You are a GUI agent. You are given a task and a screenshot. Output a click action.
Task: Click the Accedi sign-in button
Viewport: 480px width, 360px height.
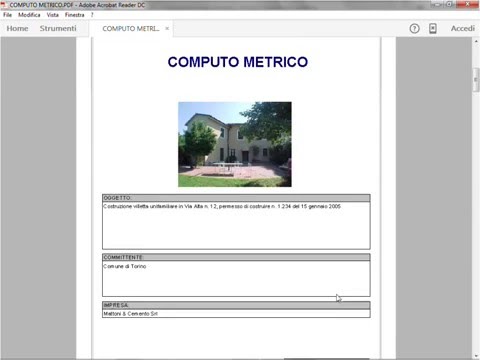tap(463, 29)
